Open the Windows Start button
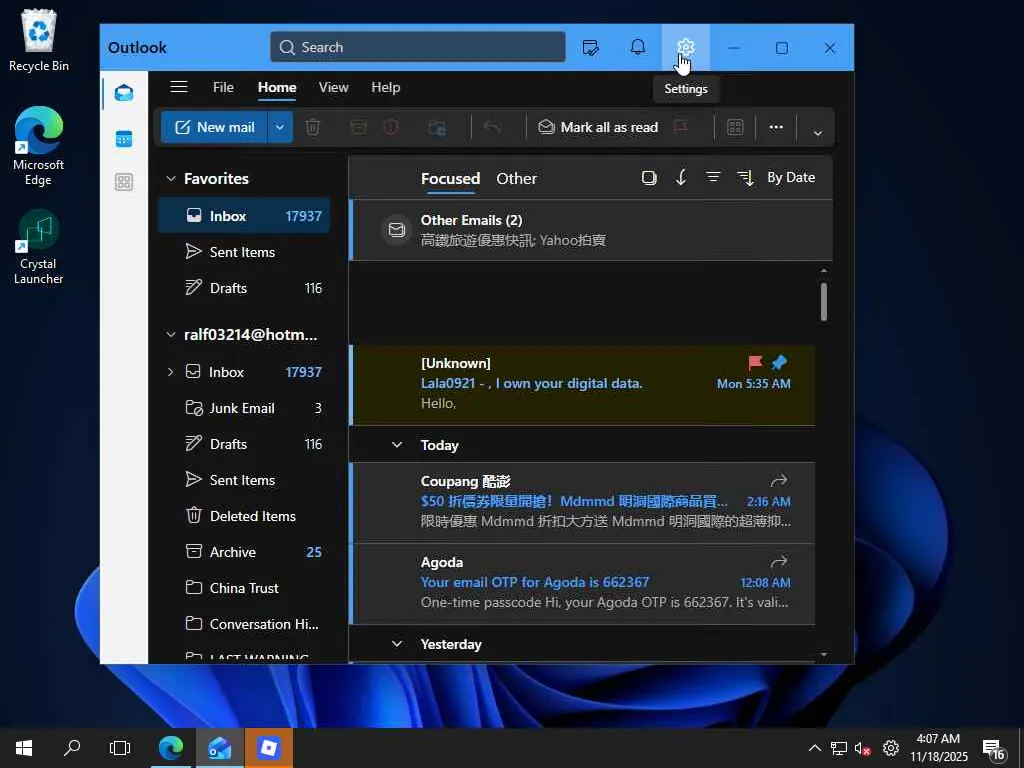The height and width of the screenshot is (768, 1024). click(24, 748)
